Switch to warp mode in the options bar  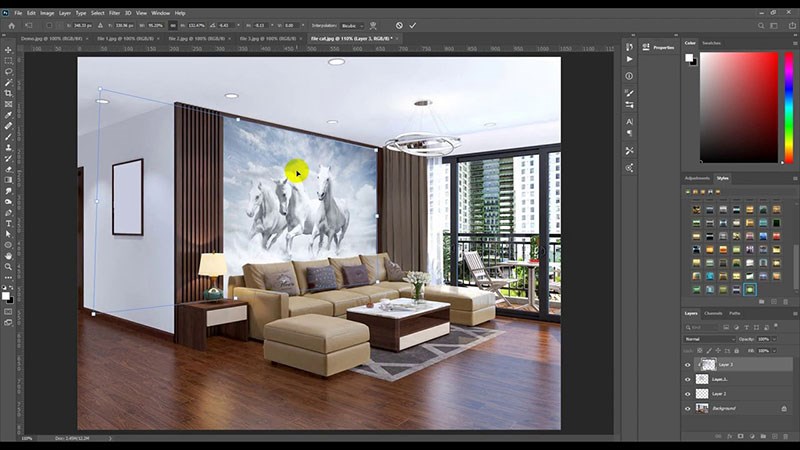373,26
